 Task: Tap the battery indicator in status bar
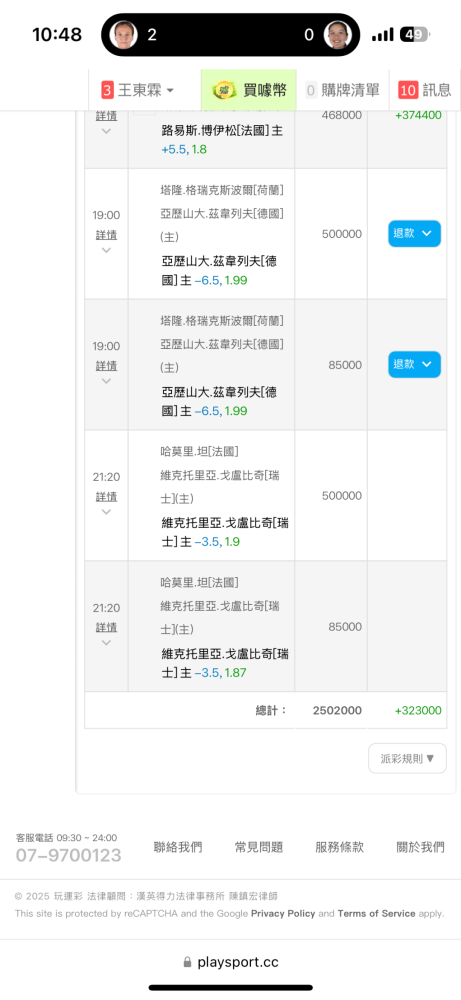(416, 34)
